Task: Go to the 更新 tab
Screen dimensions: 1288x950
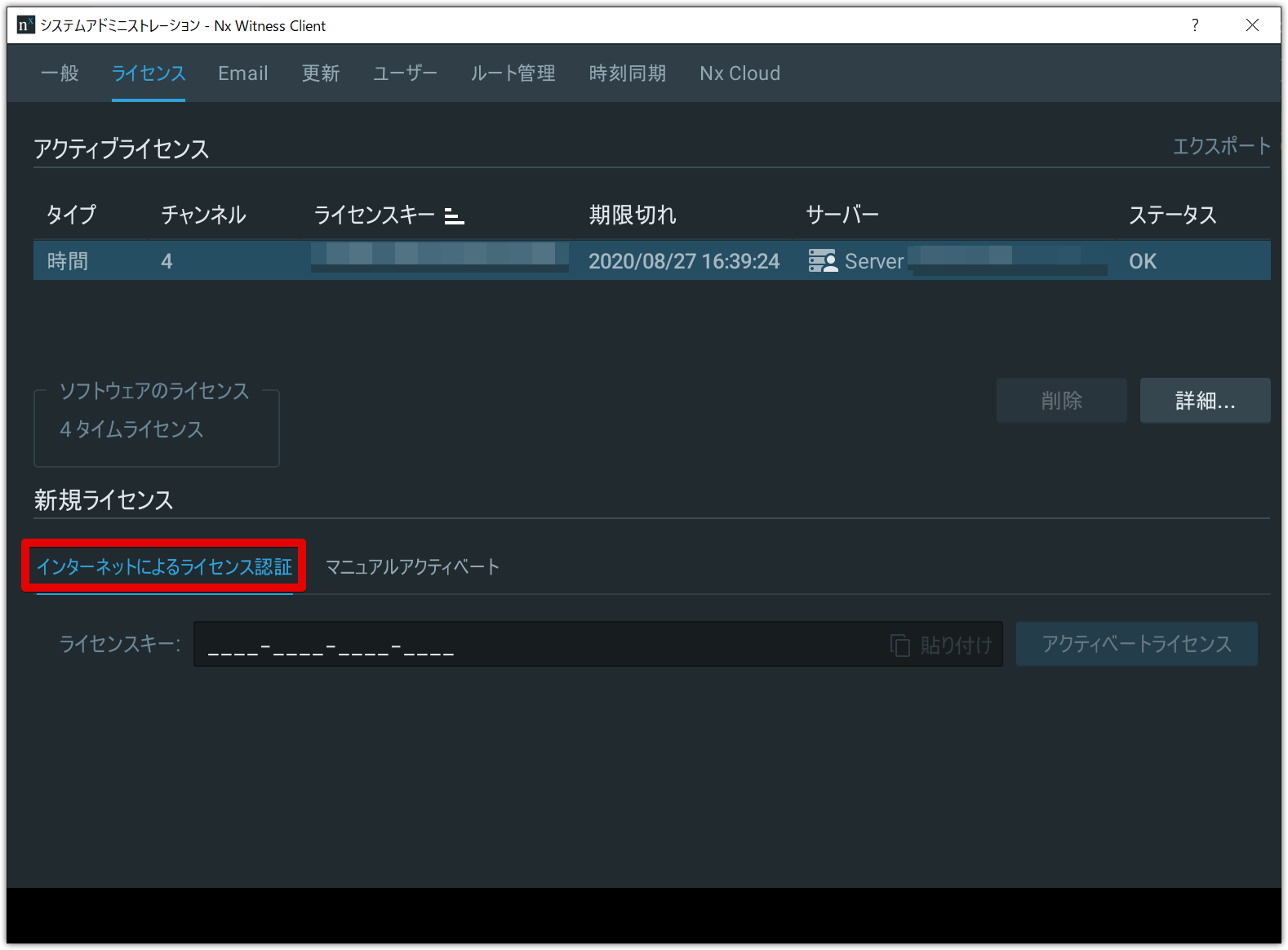Action: pos(321,73)
